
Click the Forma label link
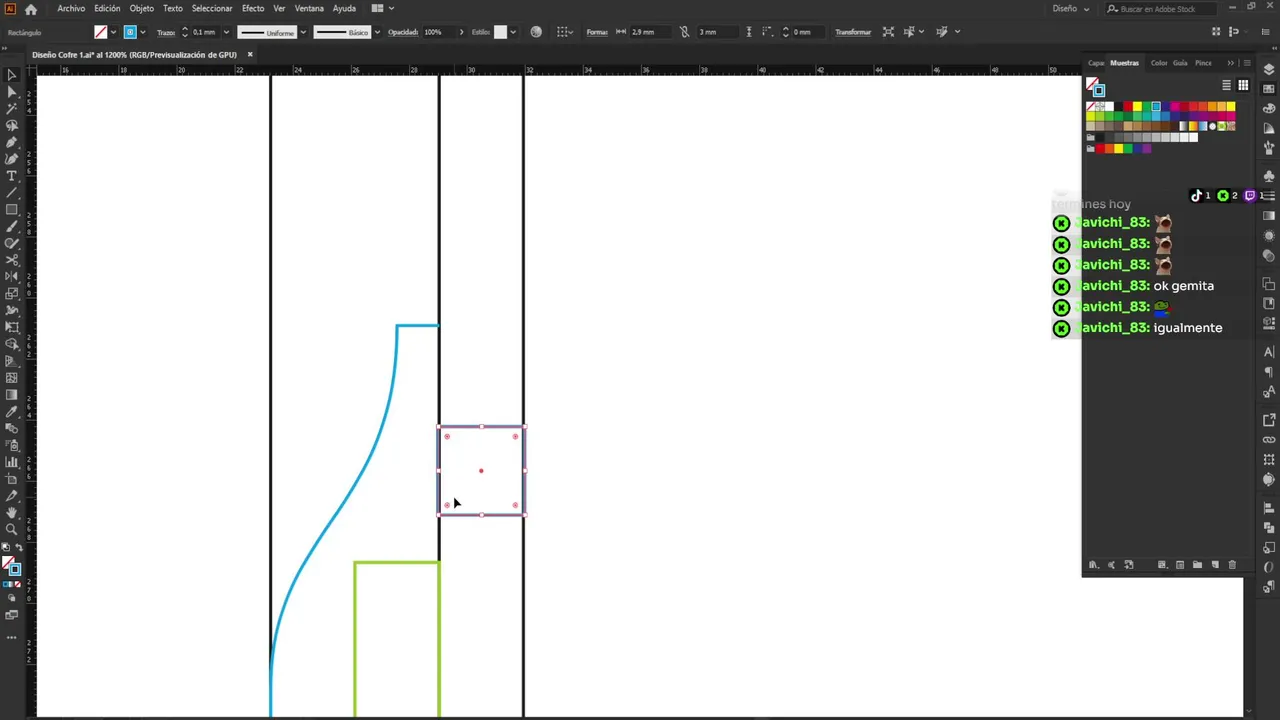point(597,32)
